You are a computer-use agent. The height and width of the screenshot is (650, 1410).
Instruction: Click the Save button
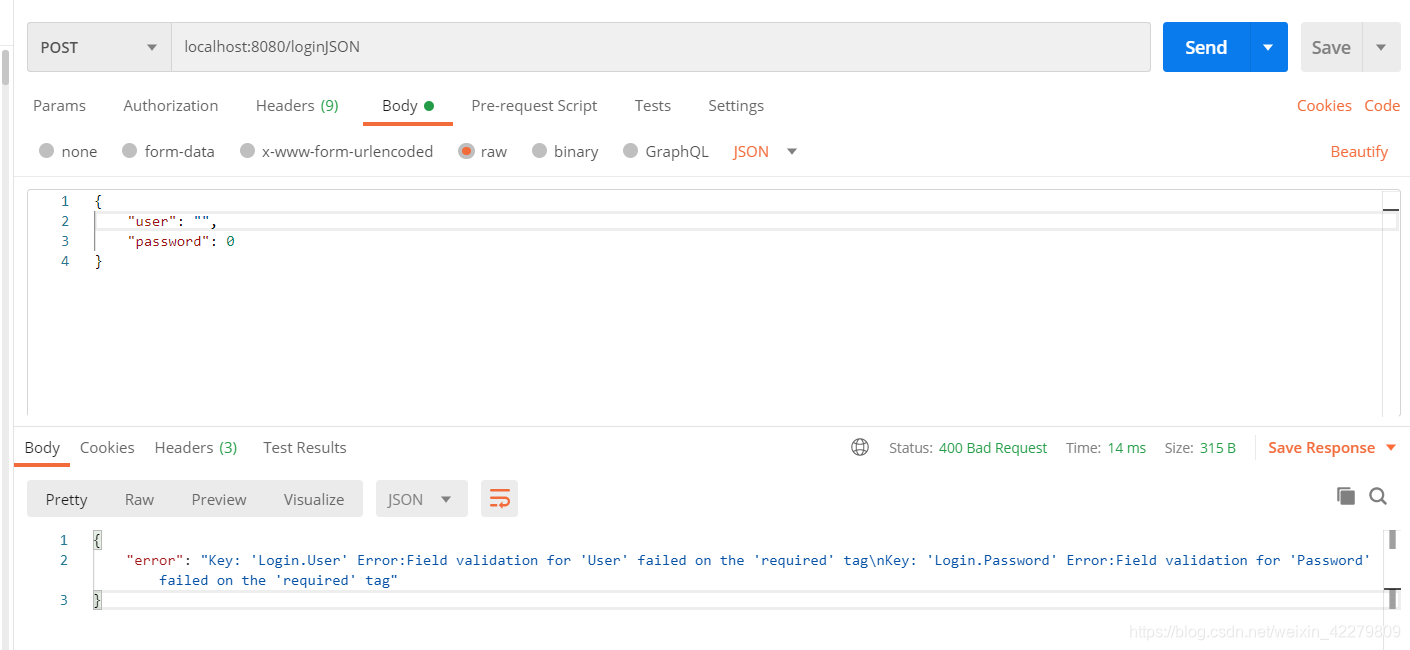pyautogui.click(x=1331, y=47)
